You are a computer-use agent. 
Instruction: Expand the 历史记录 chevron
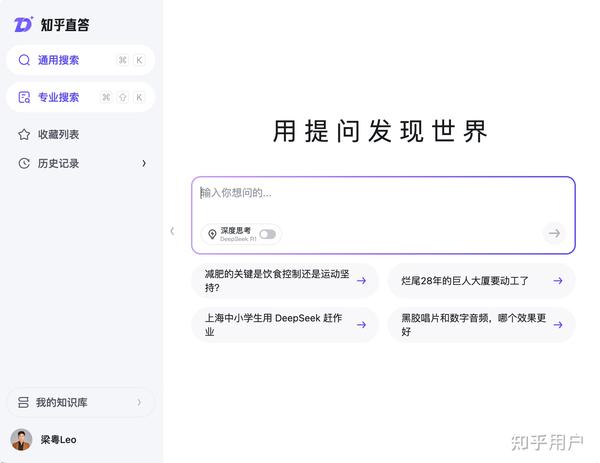tap(143, 163)
